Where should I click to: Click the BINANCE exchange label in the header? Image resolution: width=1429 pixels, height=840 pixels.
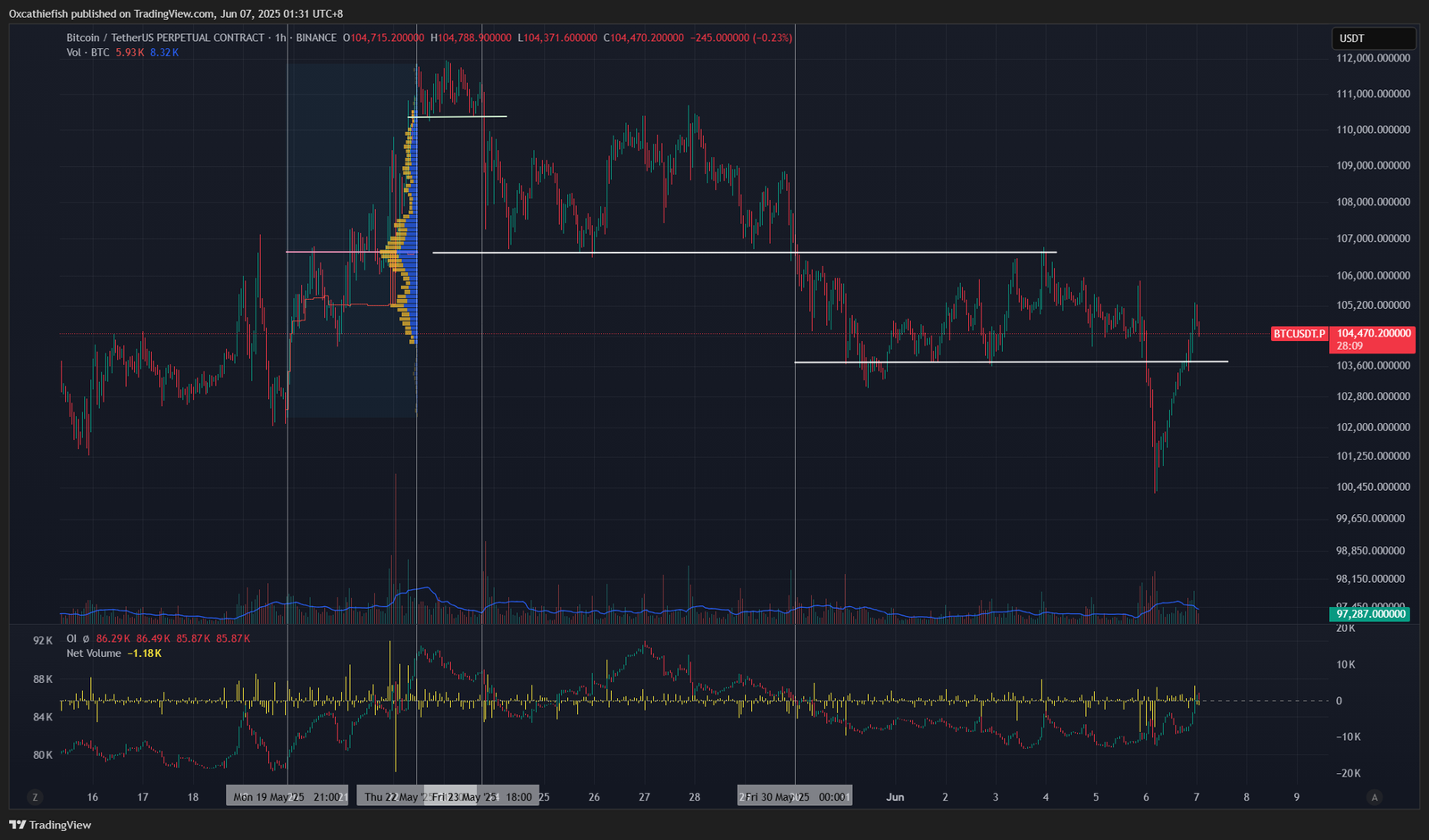(x=316, y=37)
